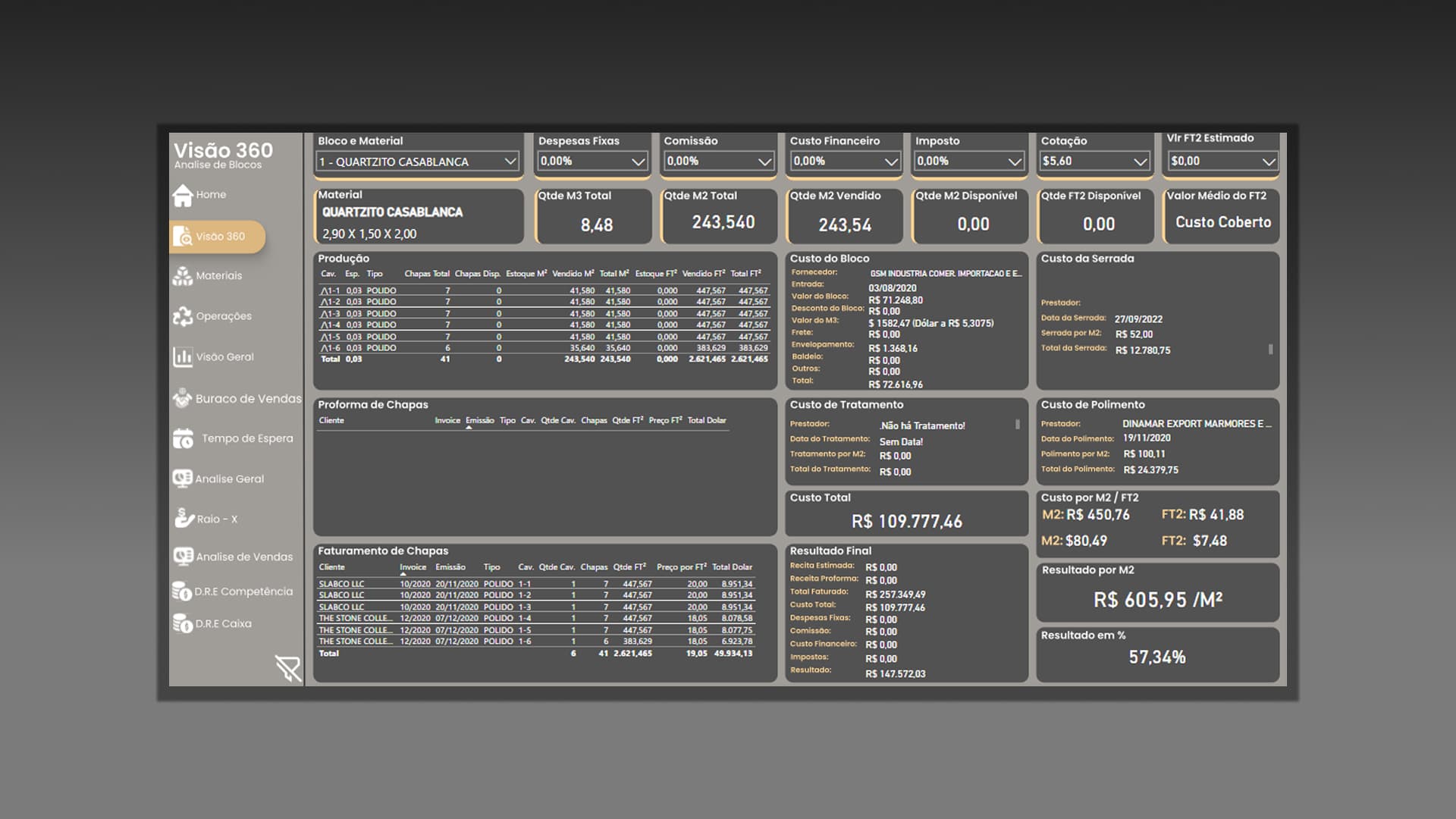Click the Analise de Vendas icon
This screenshot has height=819, width=1456.
[x=183, y=556]
